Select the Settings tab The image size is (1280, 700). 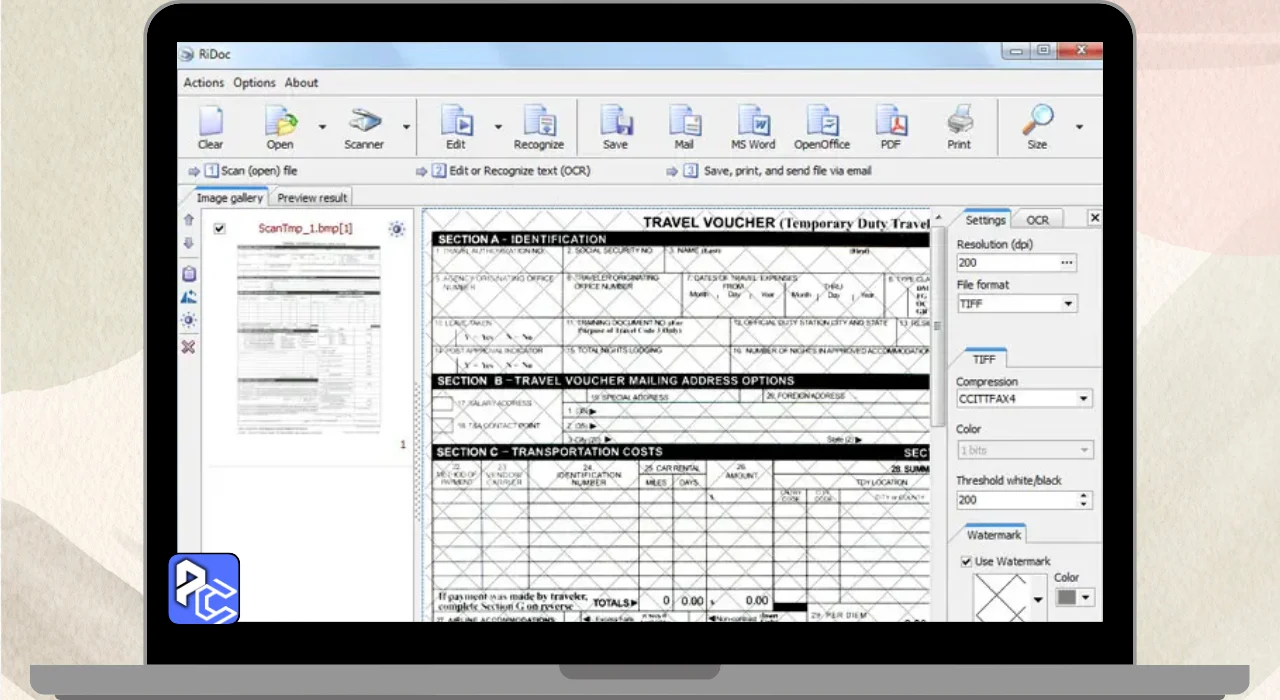pos(985,220)
